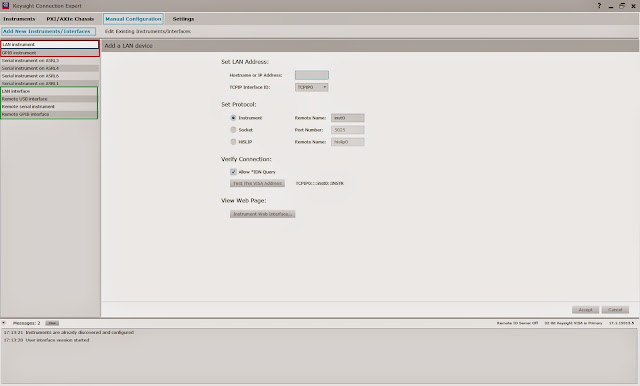Click the Instrument Remote Name field
The image size is (640, 386).
(348, 118)
